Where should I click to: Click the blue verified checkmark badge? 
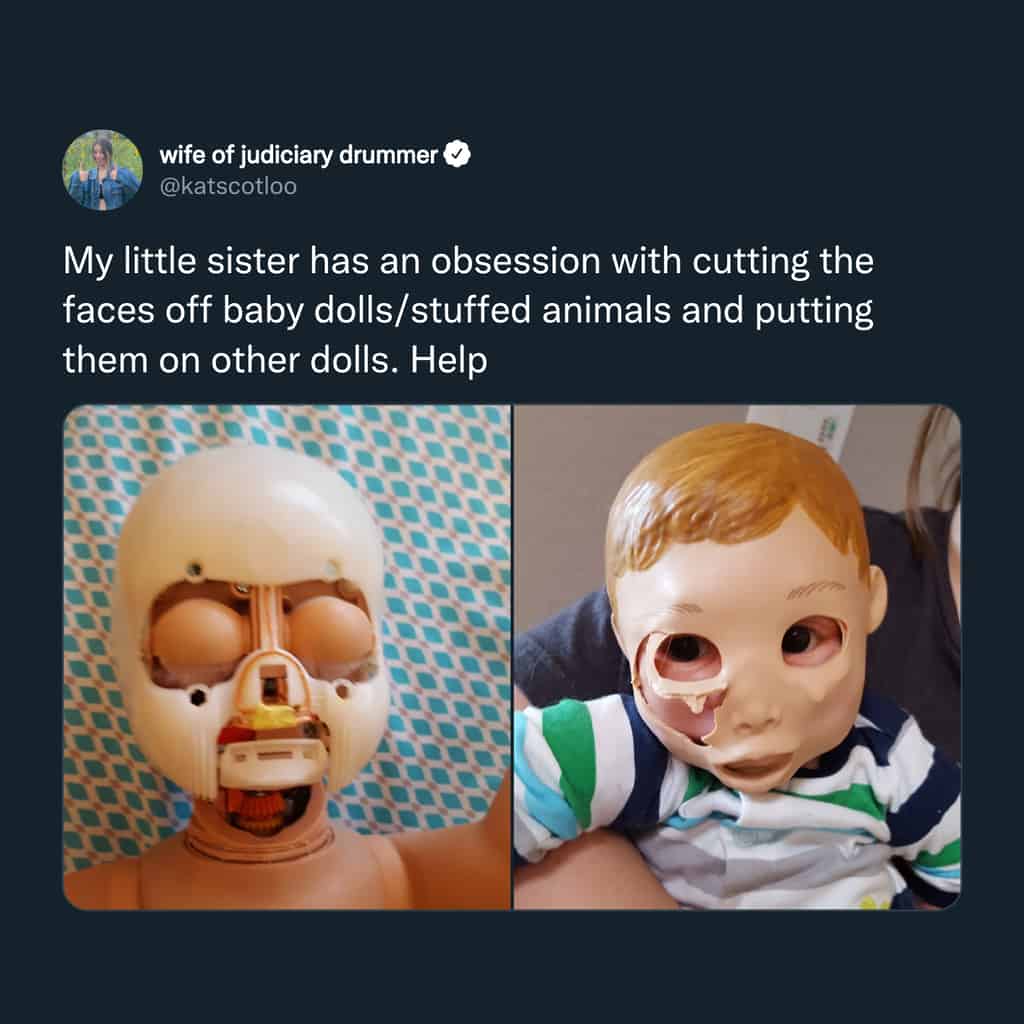[x=457, y=155]
